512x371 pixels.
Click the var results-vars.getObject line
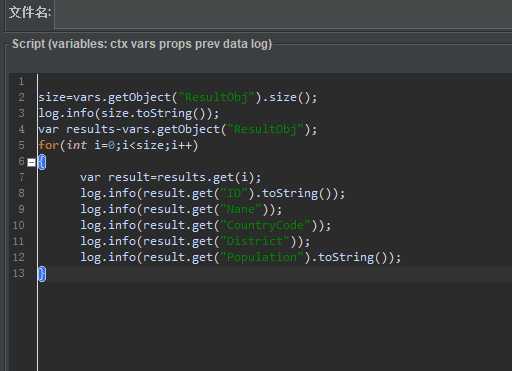click(x=178, y=129)
